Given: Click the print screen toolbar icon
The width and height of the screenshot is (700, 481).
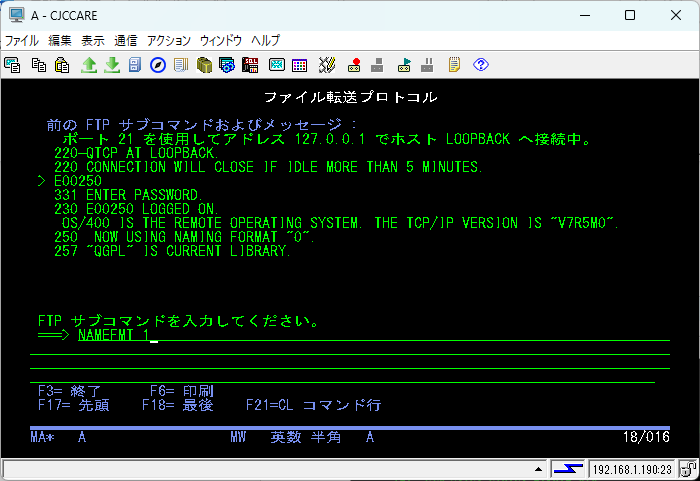Looking at the screenshot, I should (12, 65).
